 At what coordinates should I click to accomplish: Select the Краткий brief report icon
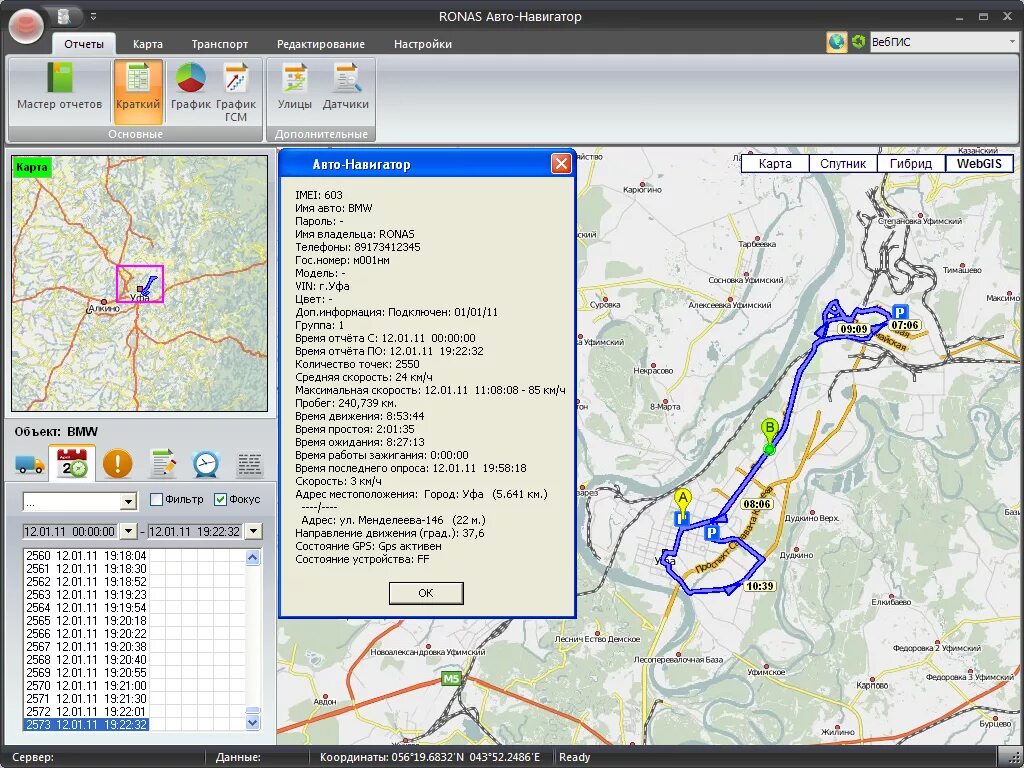point(138,91)
